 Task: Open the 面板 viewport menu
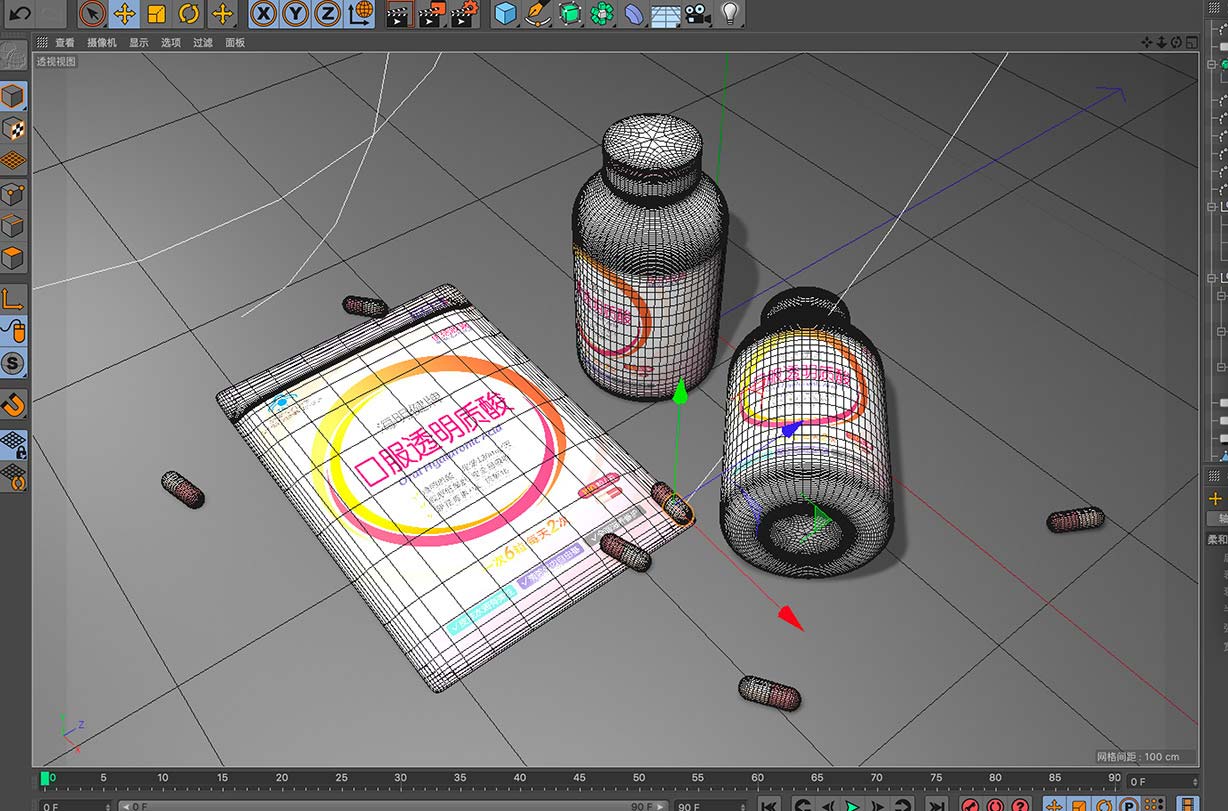235,43
